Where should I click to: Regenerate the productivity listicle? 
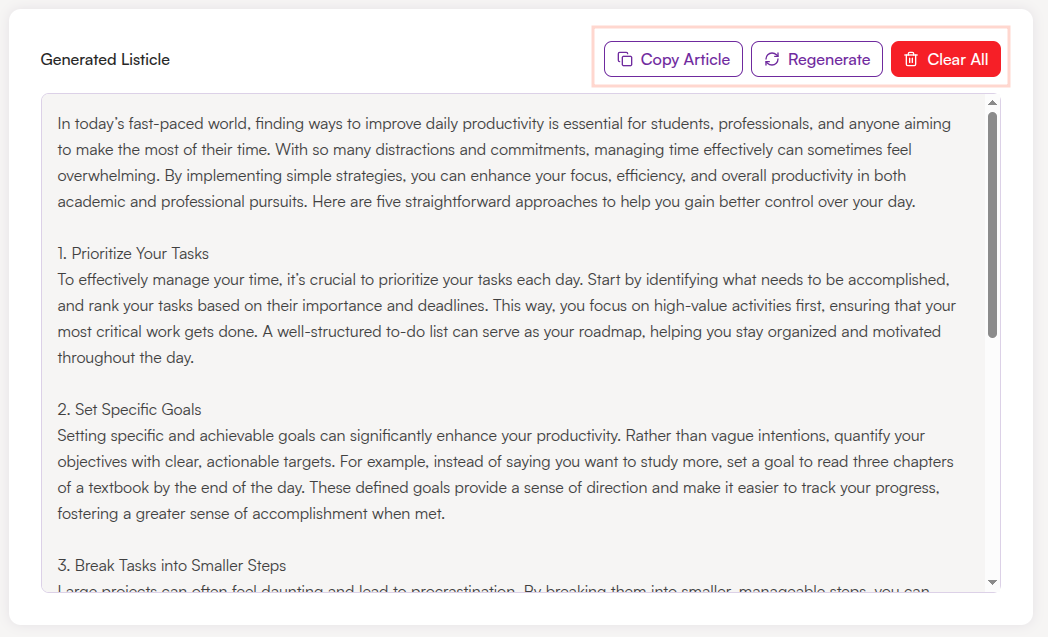[817, 59]
